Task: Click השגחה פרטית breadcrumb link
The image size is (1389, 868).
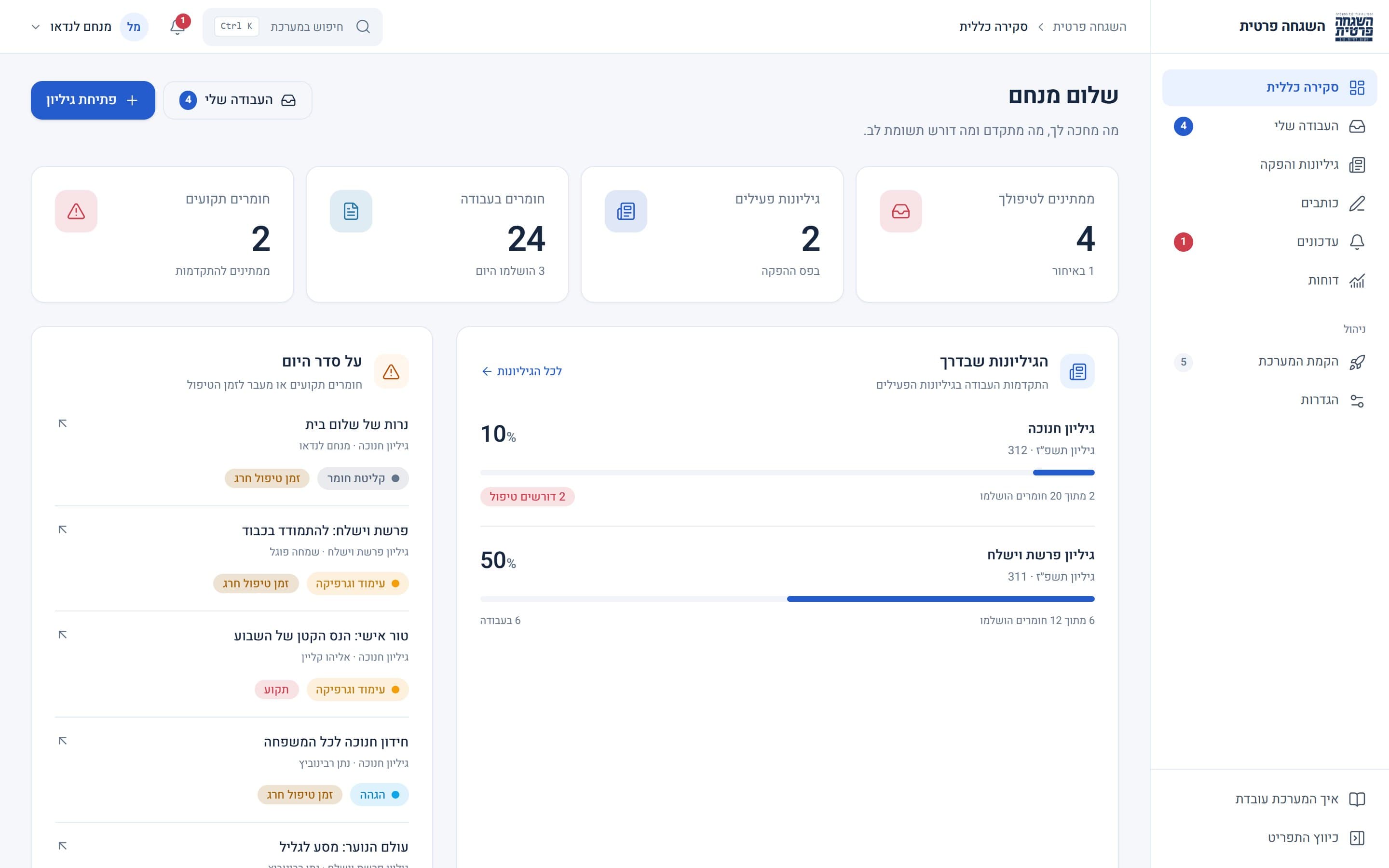Action: 1089,27
